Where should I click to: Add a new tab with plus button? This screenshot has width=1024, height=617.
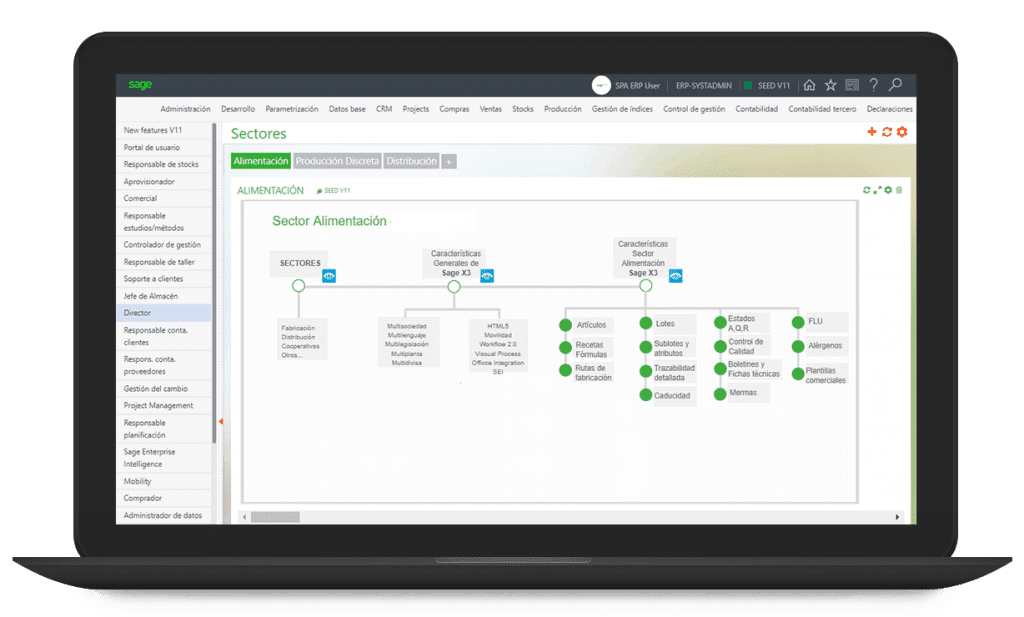pos(449,161)
